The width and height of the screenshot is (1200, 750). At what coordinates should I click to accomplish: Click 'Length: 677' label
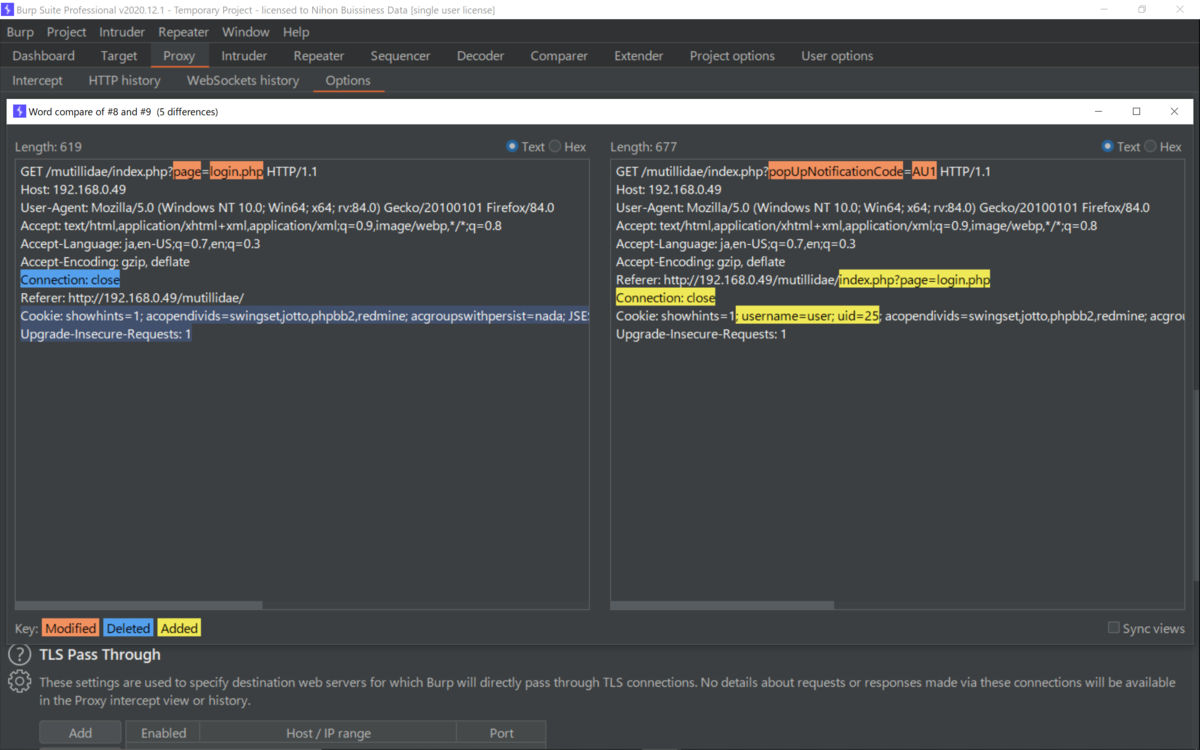pyautogui.click(x=644, y=146)
